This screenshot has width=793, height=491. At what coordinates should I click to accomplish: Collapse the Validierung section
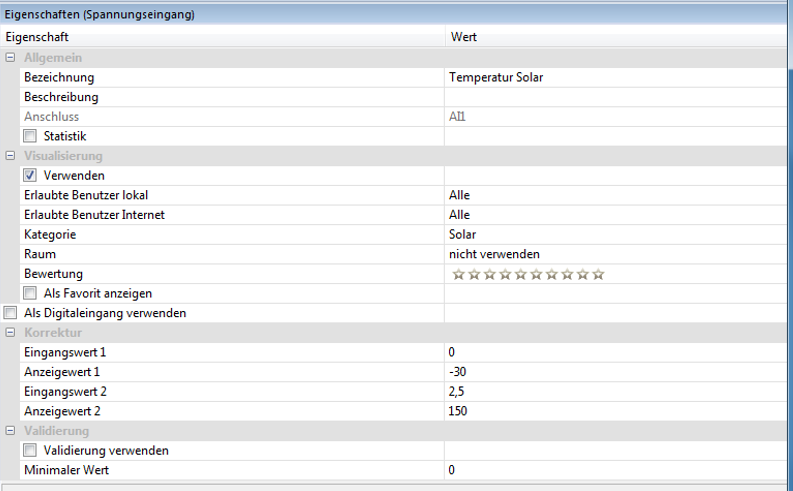click(10, 430)
